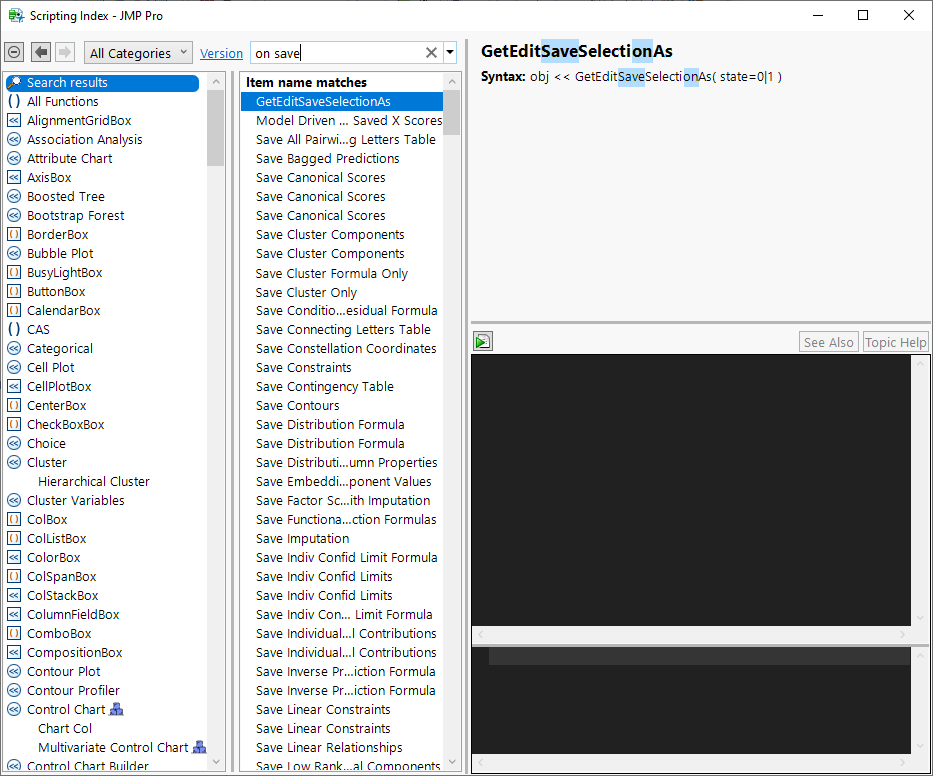Click the ColSpanBox icon

(x=14, y=576)
